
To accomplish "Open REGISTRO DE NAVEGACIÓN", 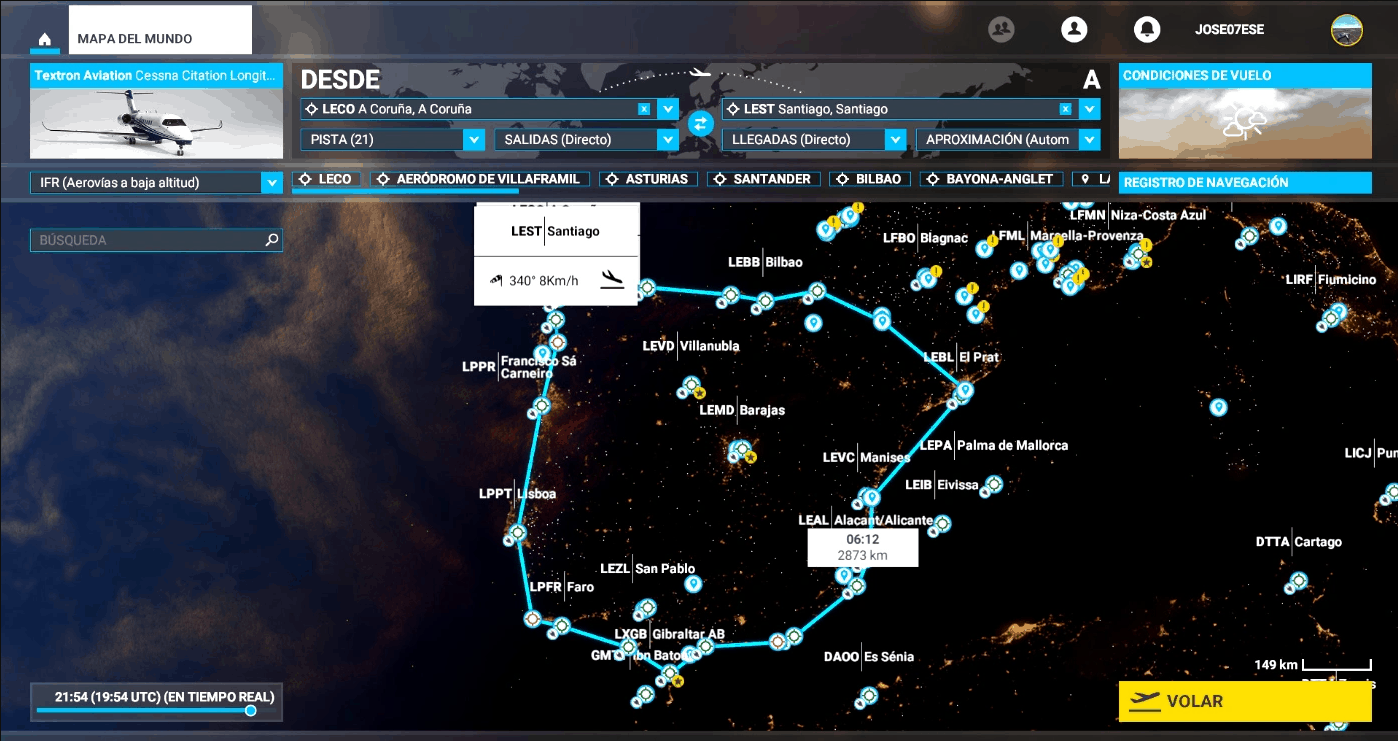I will 1245,183.
